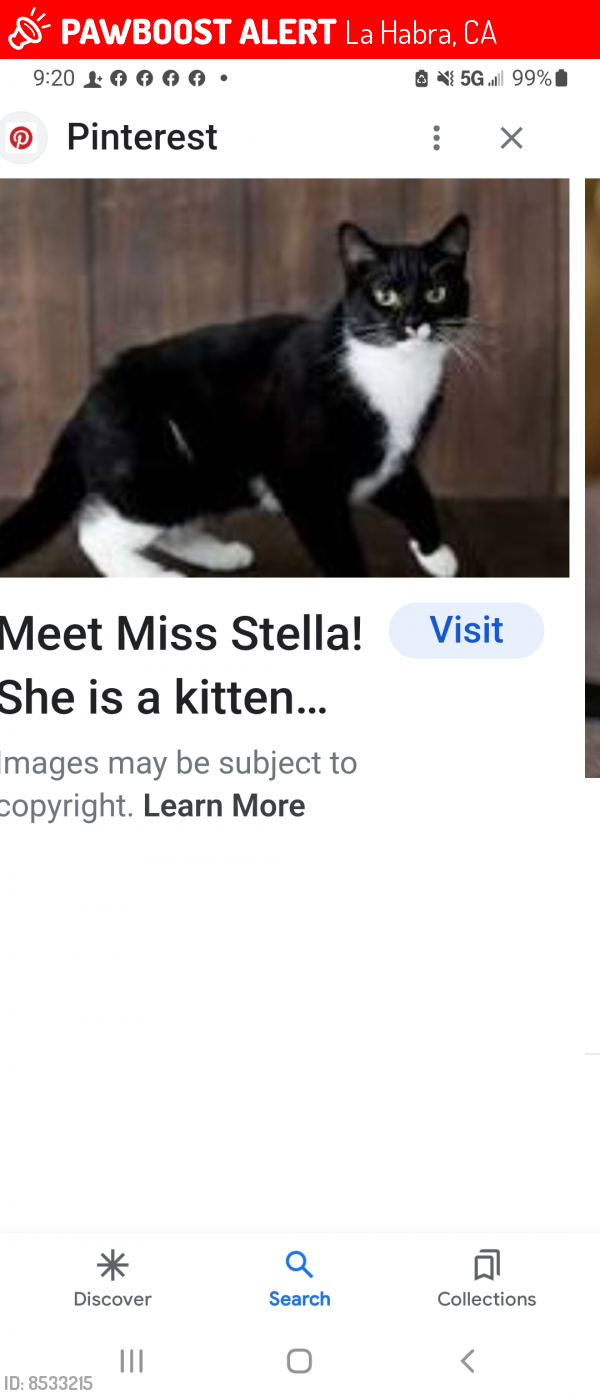600x1396 pixels.
Task: Tap the megaphone icon in the PawBoost banner
Action: pos(27,29)
